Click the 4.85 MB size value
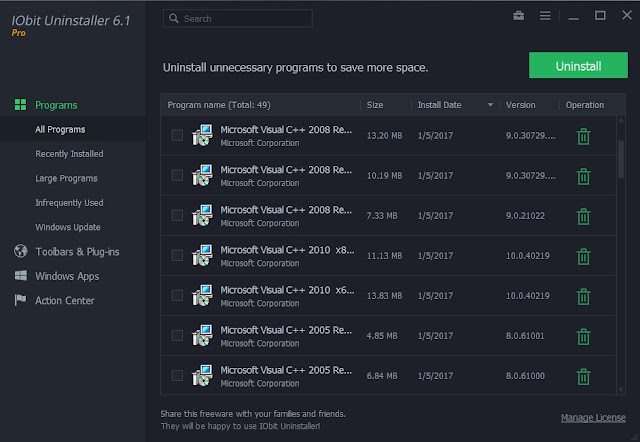The image size is (640, 442). click(382, 335)
